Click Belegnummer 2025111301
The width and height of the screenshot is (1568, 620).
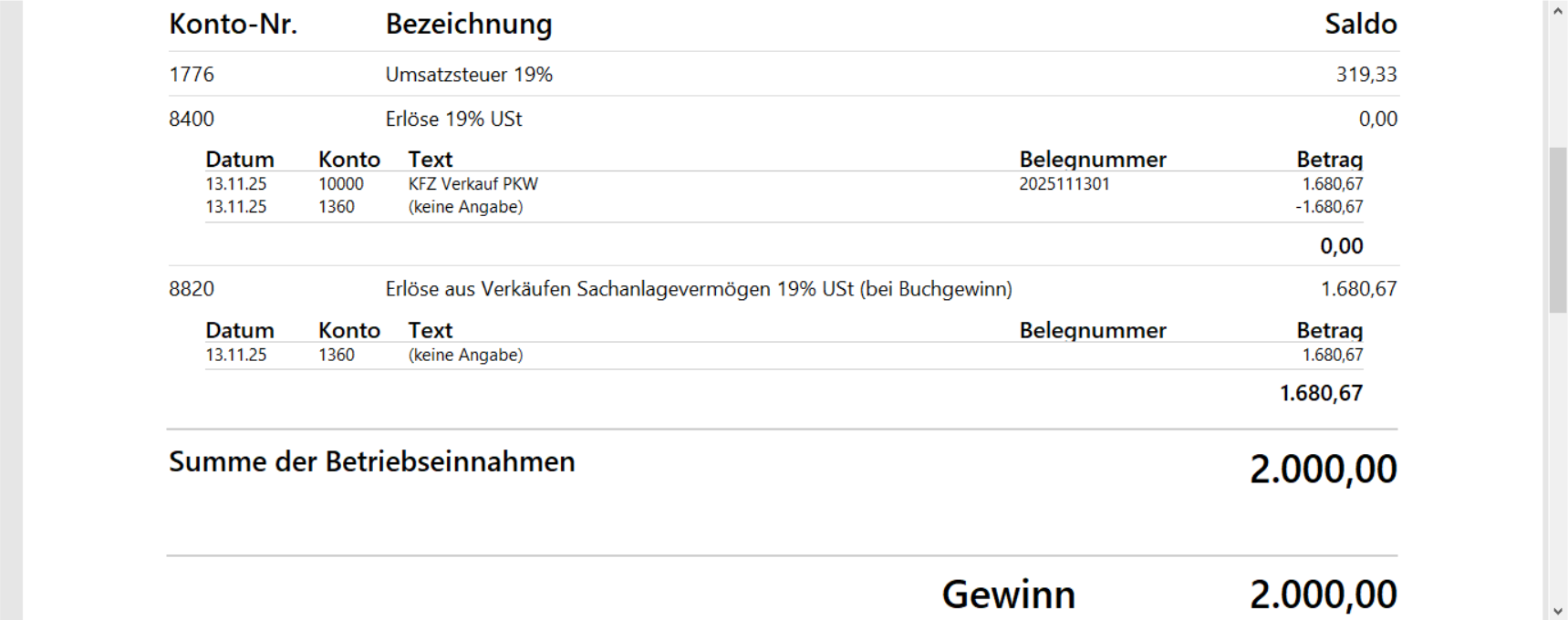click(1064, 184)
